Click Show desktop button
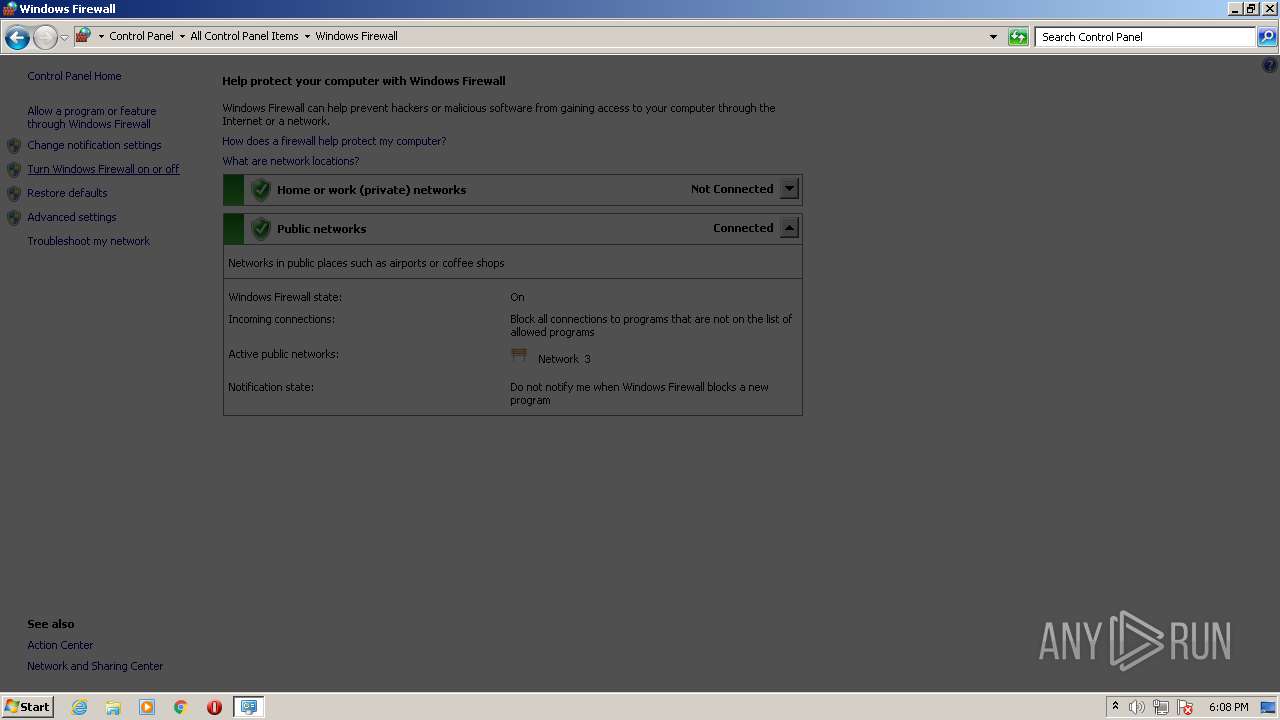The height and width of the screenshot is (720, 1280). click(1268, 707)
